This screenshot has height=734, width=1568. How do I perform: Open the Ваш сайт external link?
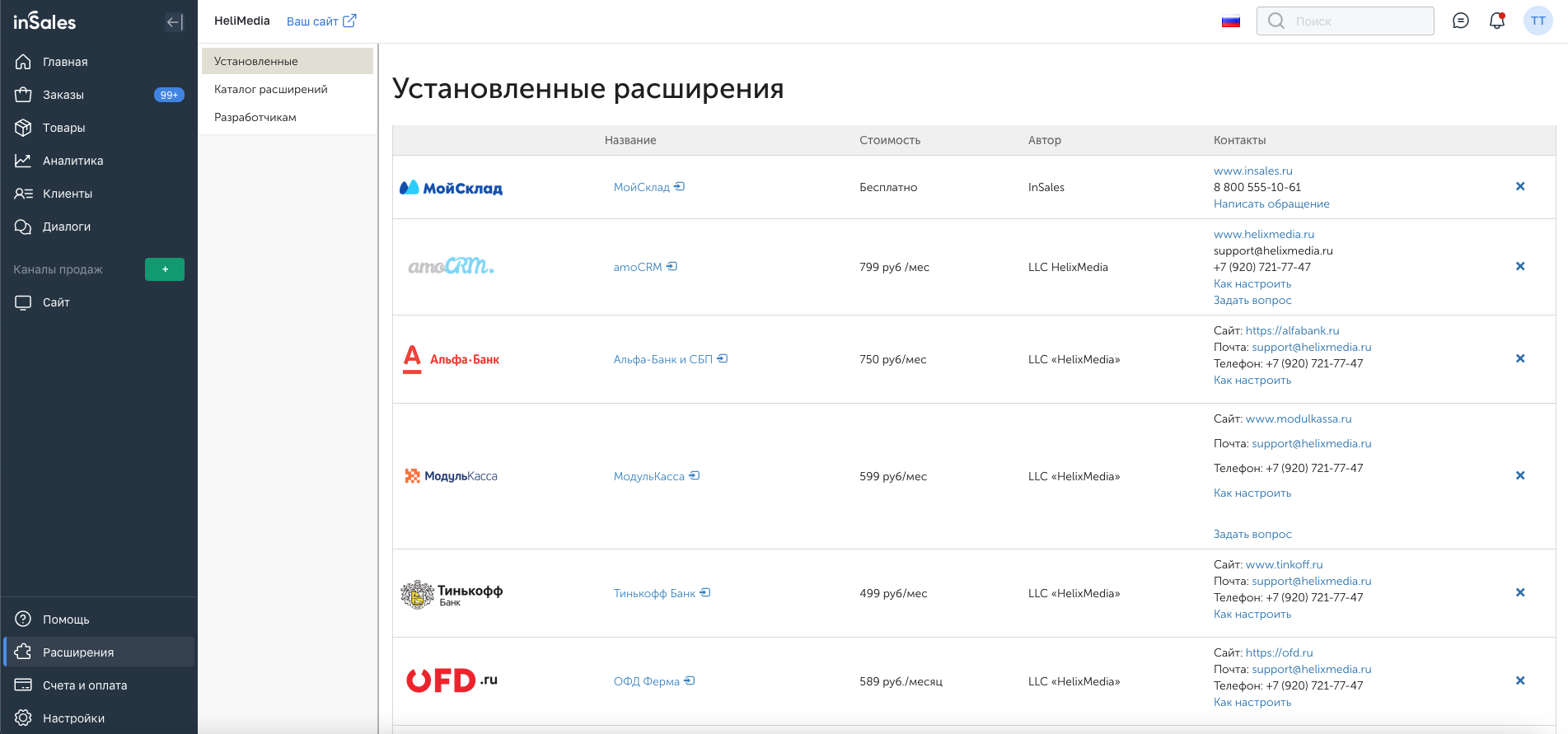coord(321,21)
